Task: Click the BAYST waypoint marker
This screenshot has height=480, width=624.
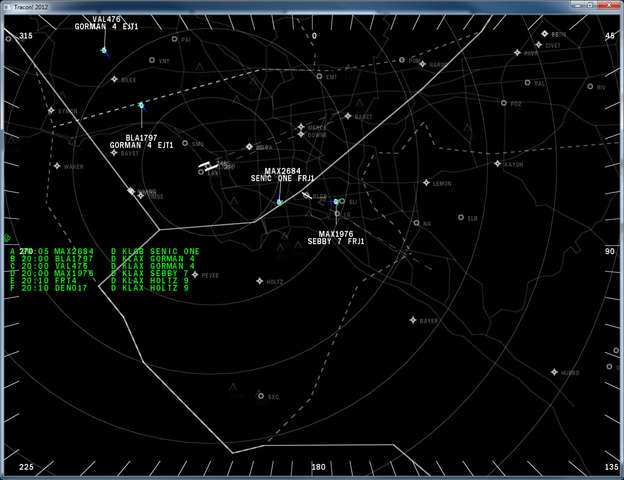Action: point(114,152)
